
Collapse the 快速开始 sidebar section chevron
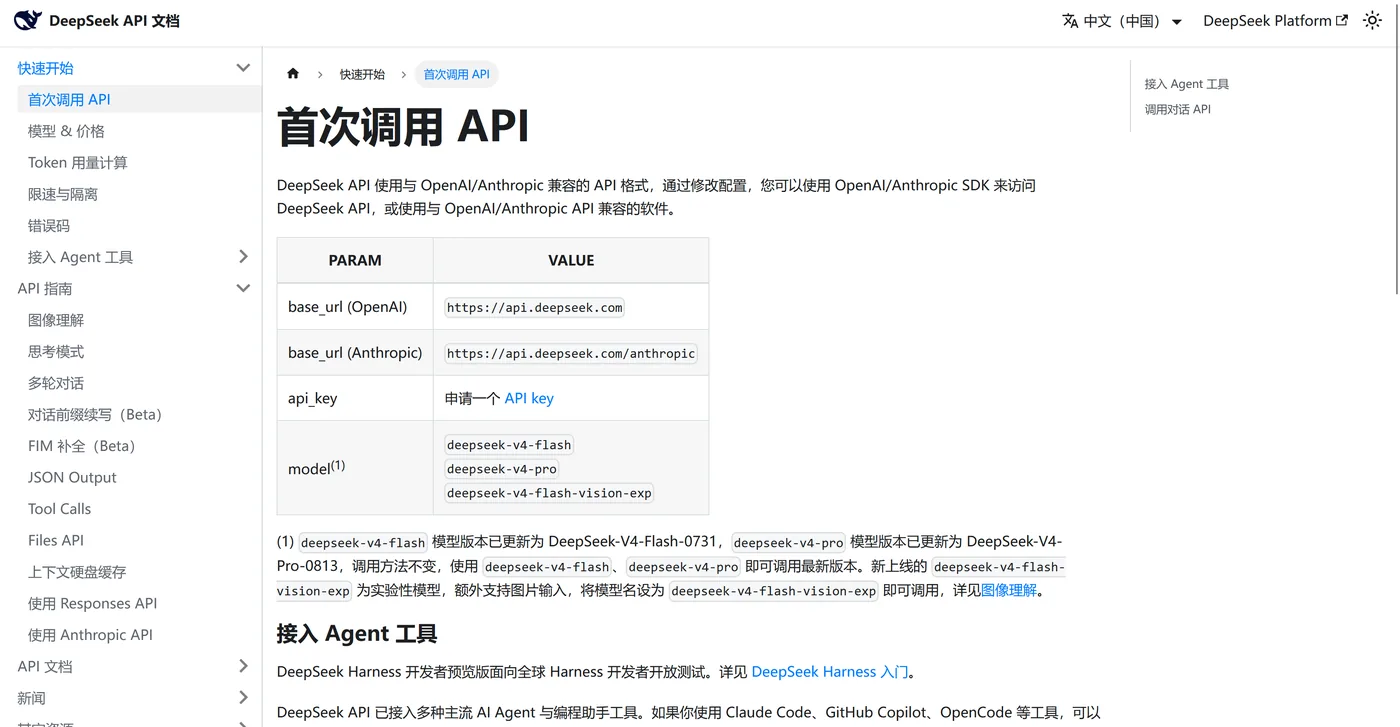(x=243, y=68)
